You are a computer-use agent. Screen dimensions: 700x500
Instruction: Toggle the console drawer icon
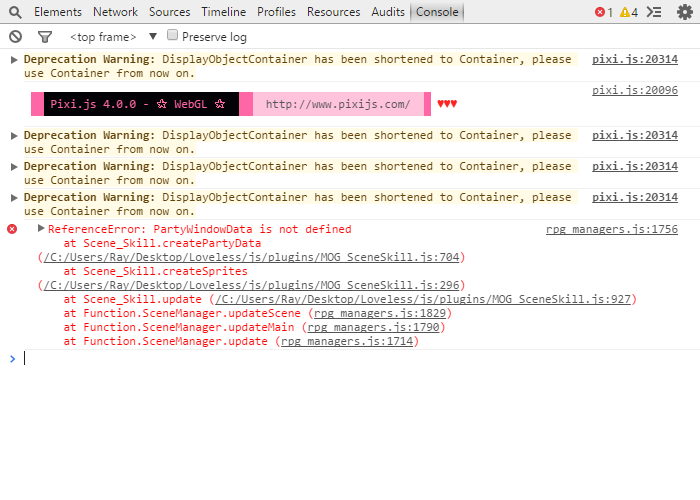coord(654,12)
